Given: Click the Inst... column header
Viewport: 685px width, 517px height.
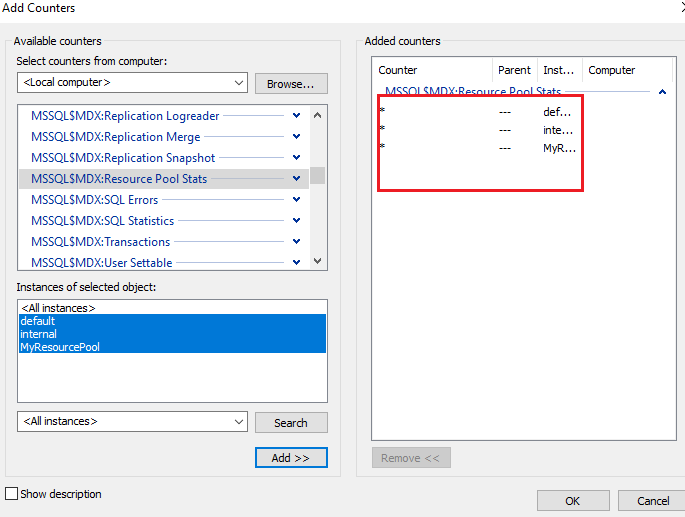Looking at the screenshot, I should click(560, 70).
